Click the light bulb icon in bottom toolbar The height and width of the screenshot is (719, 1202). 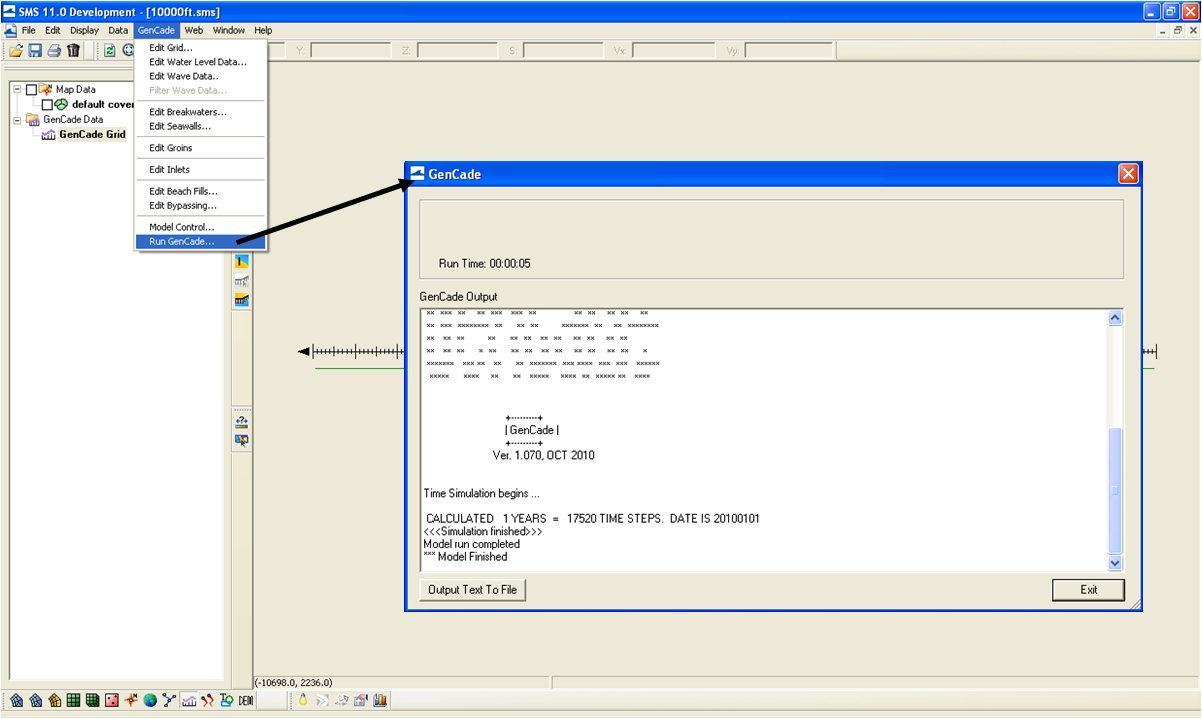coord(303,700)
